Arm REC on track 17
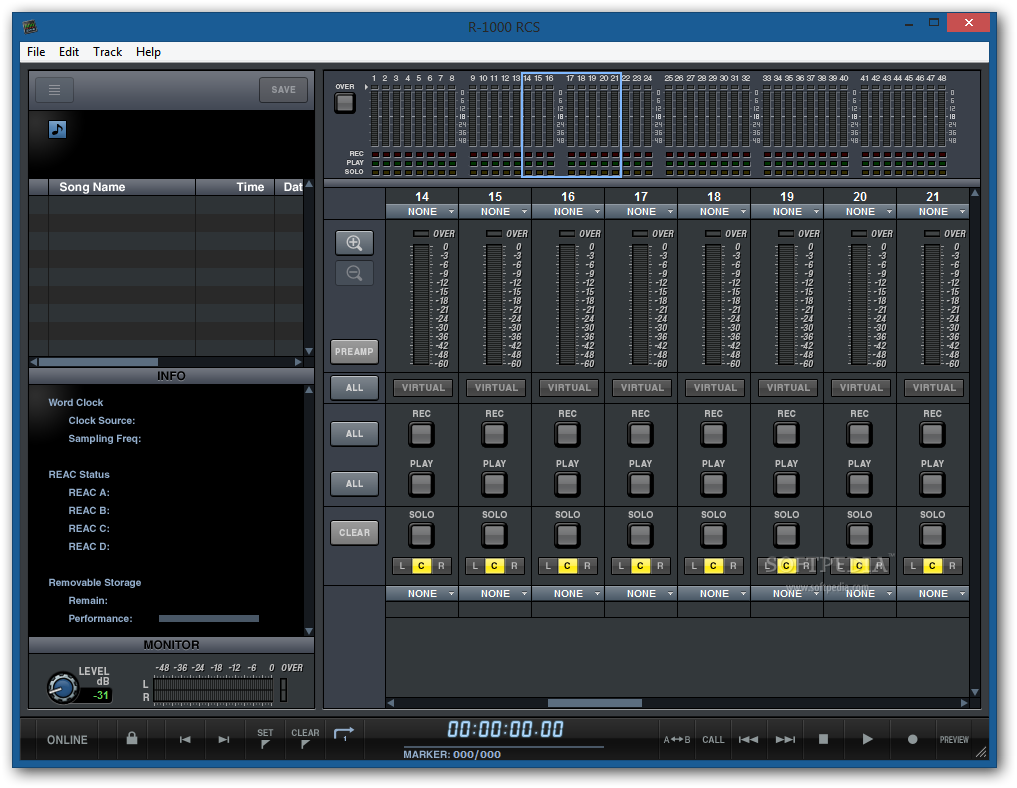 point(640,434)
